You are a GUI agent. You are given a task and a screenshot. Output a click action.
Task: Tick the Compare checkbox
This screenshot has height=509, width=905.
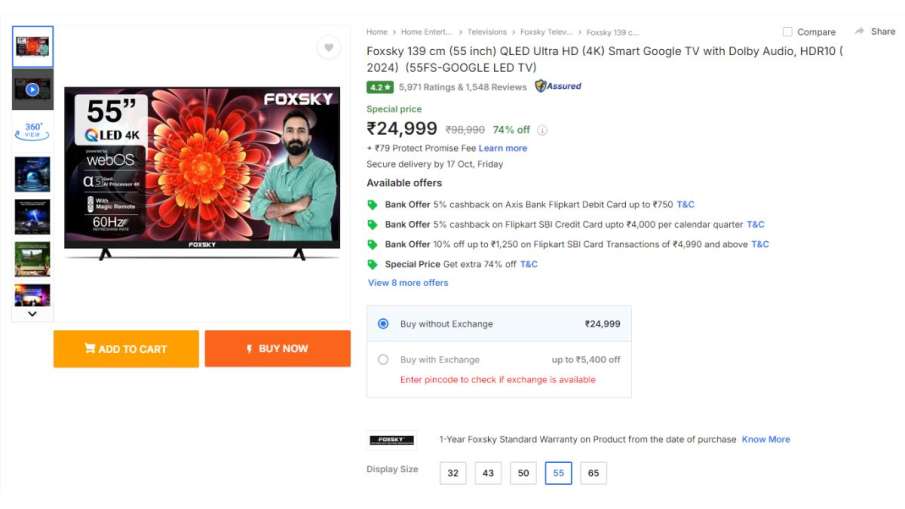click(x=787, y=32)
